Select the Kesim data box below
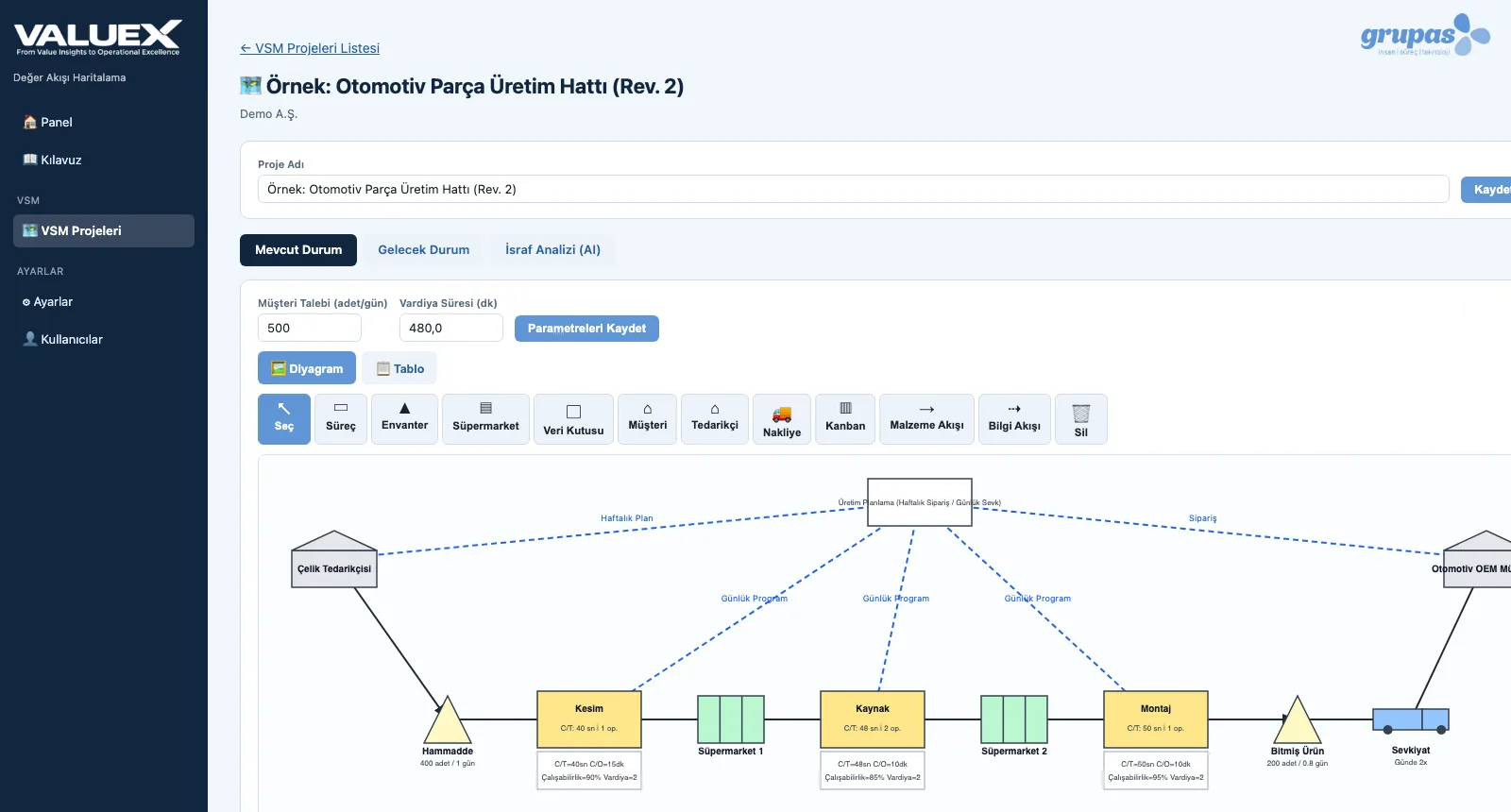 click(589, 770)
